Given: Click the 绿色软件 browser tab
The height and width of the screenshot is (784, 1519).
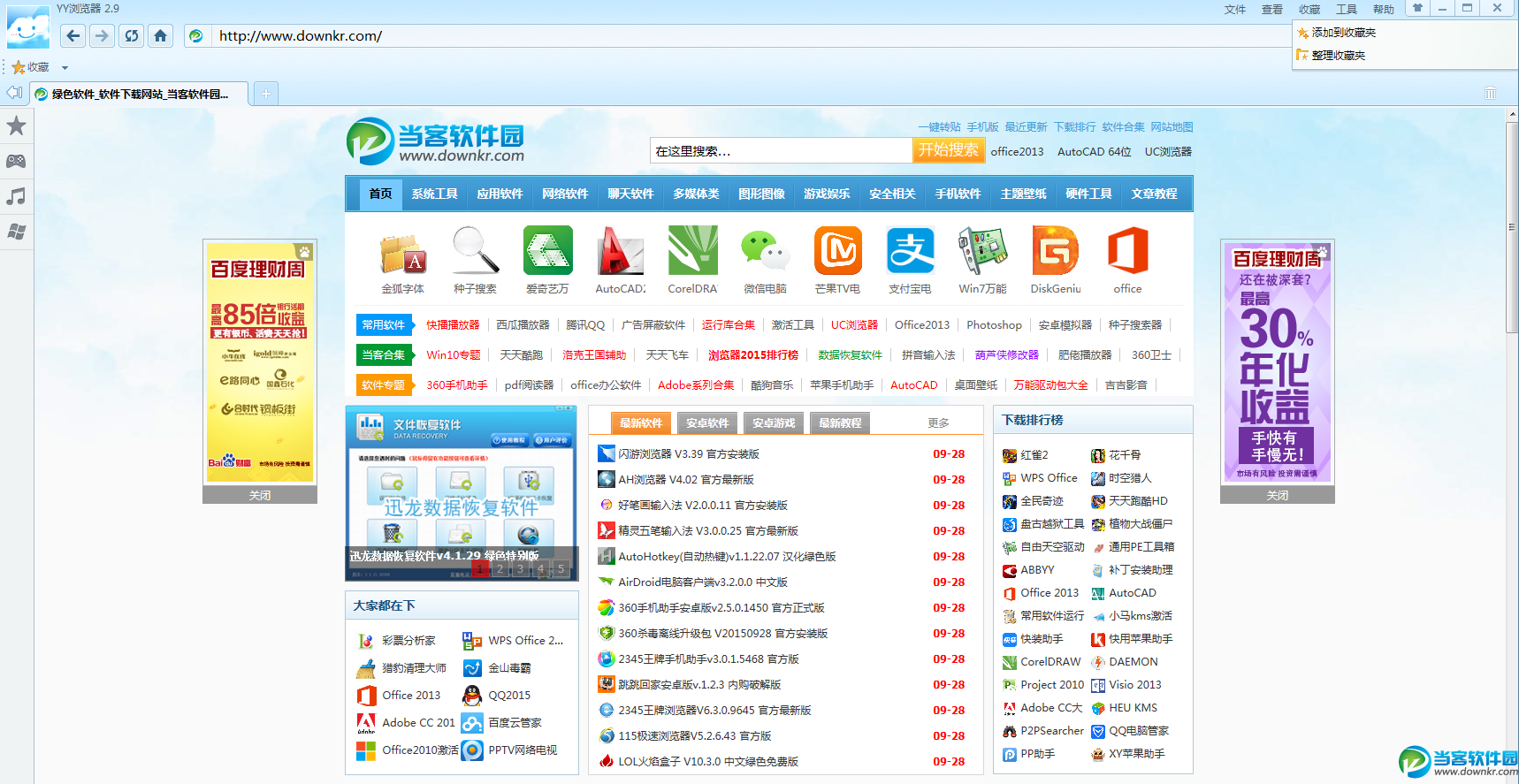Looking at the screenshot, I should pyautogui.click(x=139, y=94).
